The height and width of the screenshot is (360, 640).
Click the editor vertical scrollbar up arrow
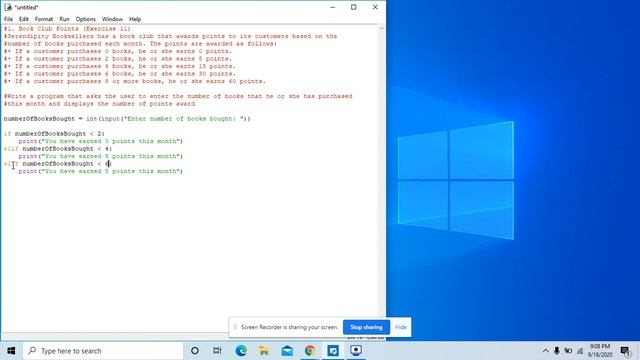(382, 28)
